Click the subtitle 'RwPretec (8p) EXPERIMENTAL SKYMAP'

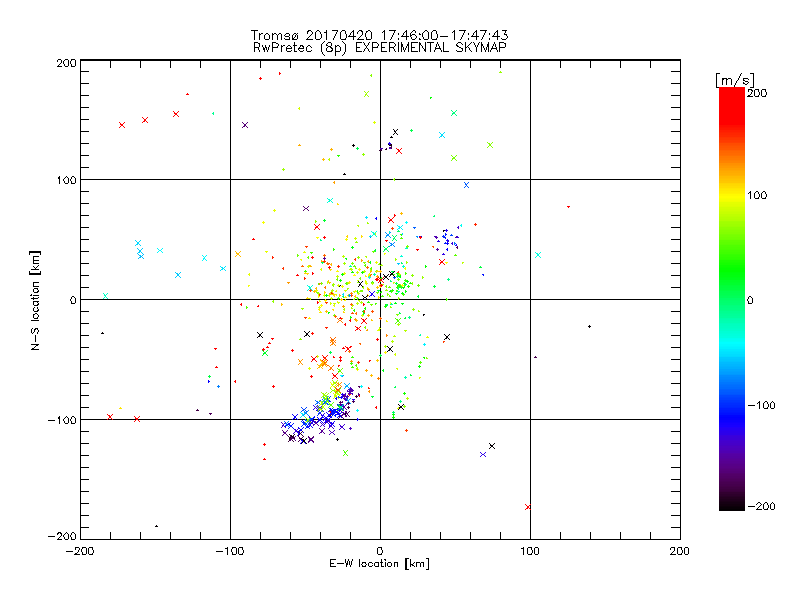point(380,48)
